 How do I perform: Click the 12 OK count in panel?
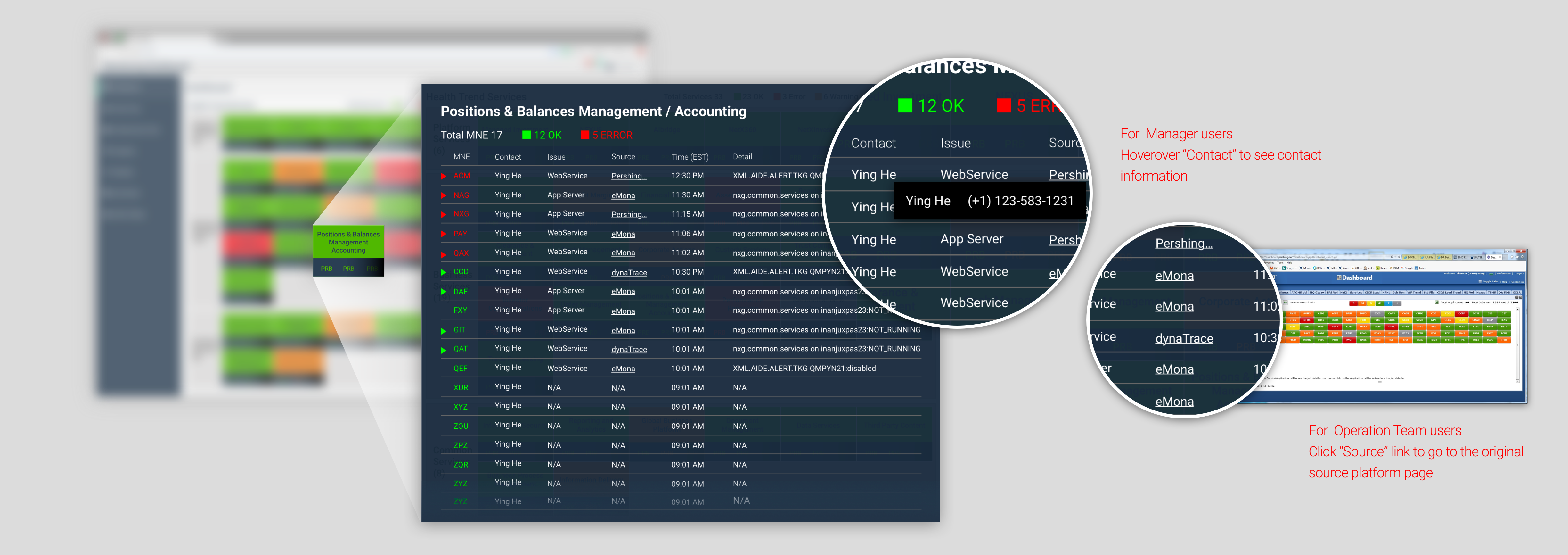[547, 135]
